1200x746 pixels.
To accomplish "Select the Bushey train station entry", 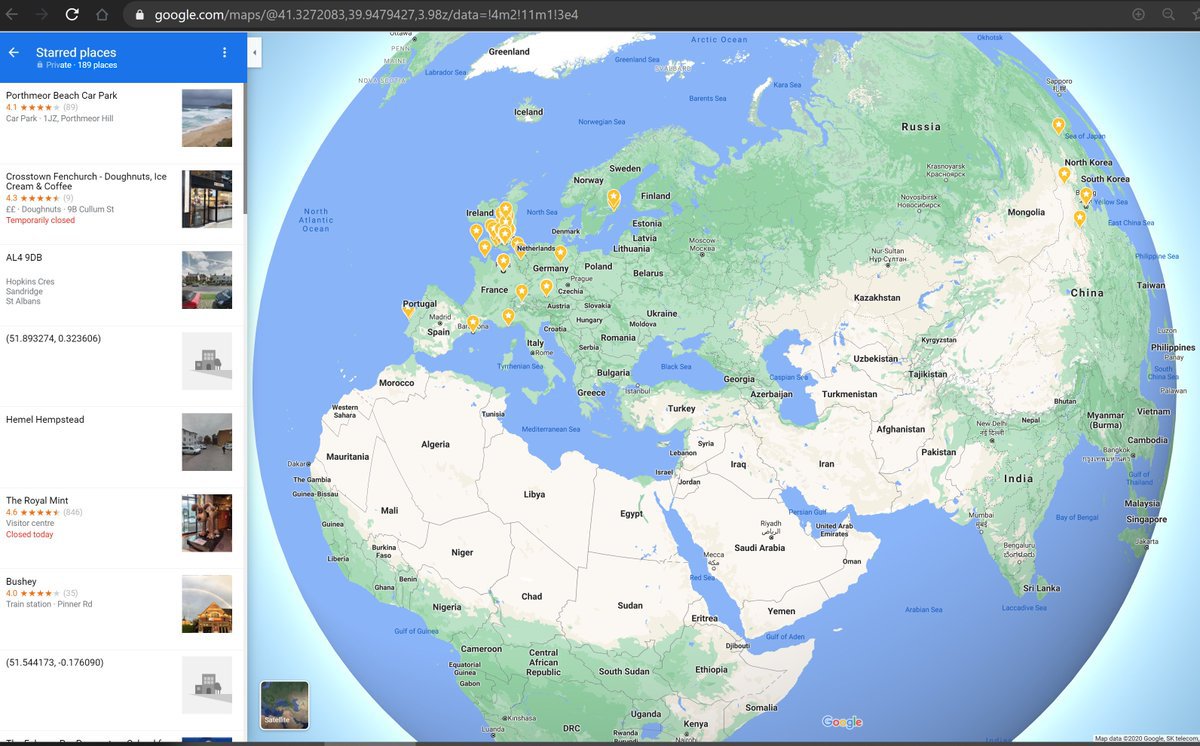I will click(x=22, y=582).
